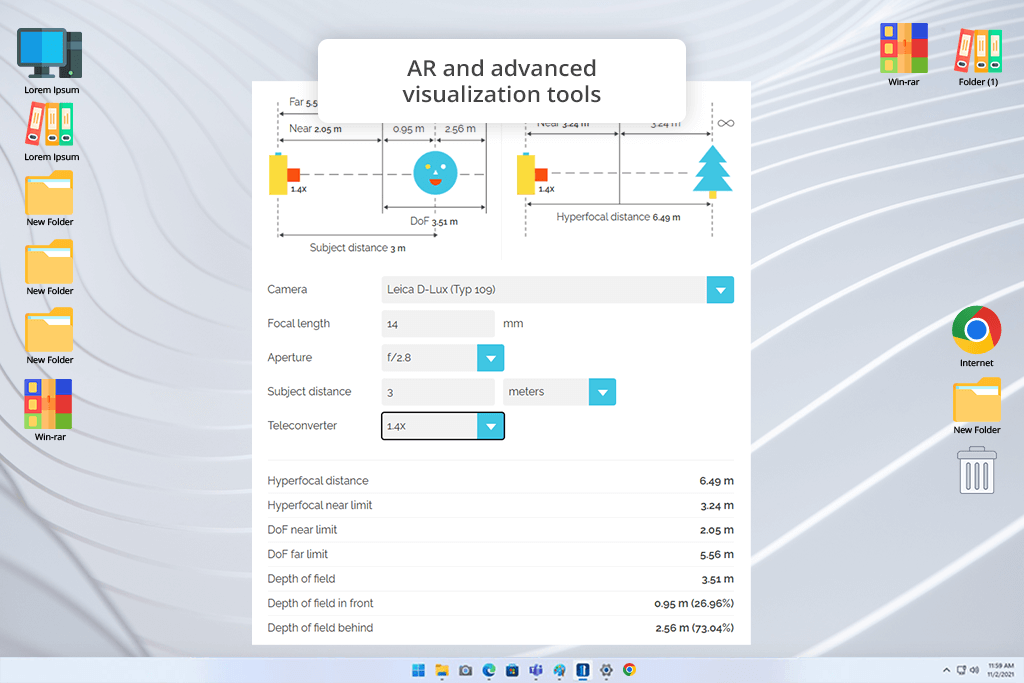
Task: Open the Win-rar icon on the left side
Action: [x=50, y=410]
